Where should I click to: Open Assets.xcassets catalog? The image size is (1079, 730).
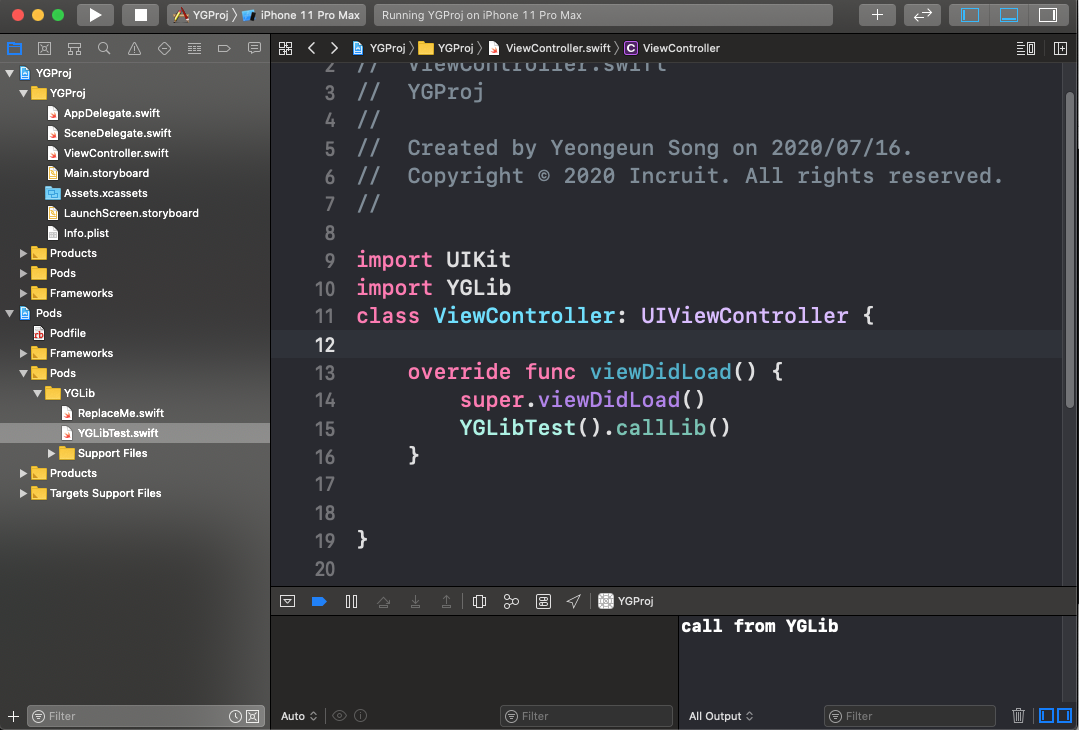[x=105, y=193]
